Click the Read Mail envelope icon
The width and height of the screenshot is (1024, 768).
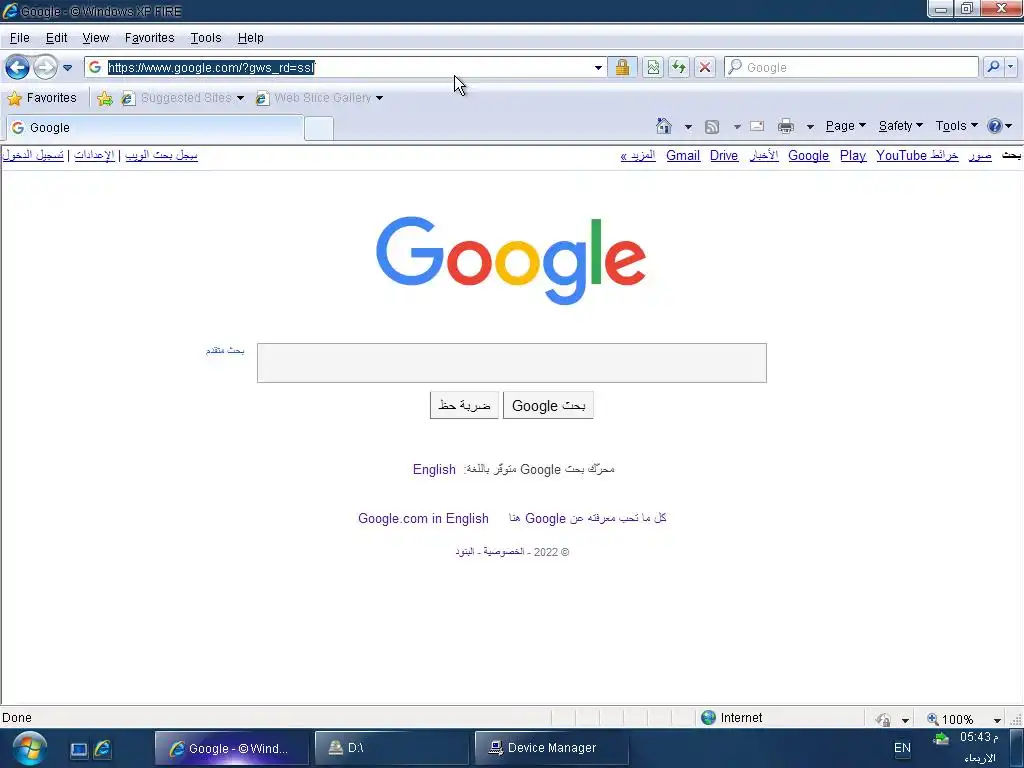(757, 126)
